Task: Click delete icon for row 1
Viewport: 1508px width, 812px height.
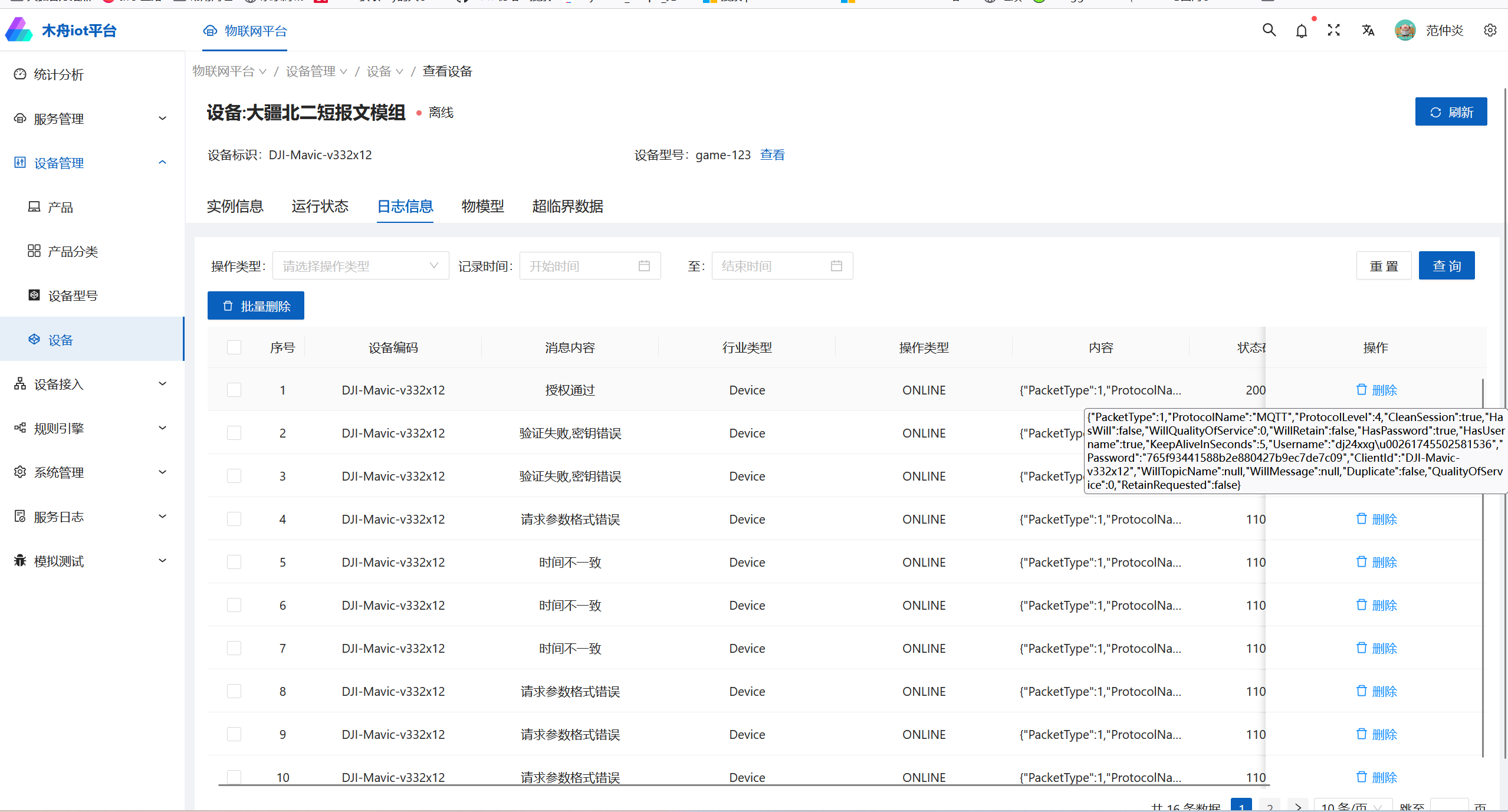Action: pyautogui.click(x=1361, y=390)
